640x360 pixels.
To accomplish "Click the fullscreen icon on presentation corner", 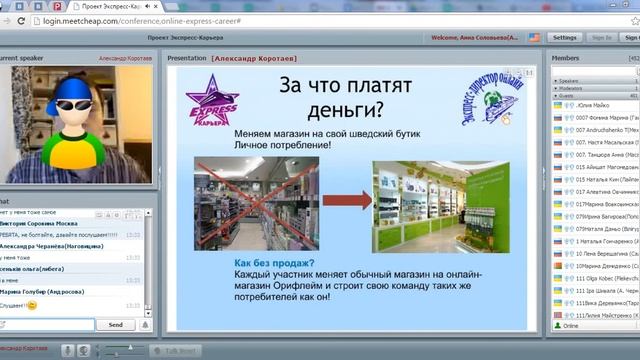I will (529, 73).
